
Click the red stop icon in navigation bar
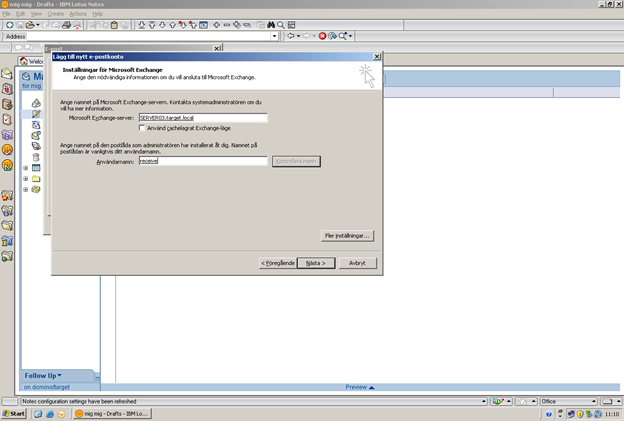(322, 36)
